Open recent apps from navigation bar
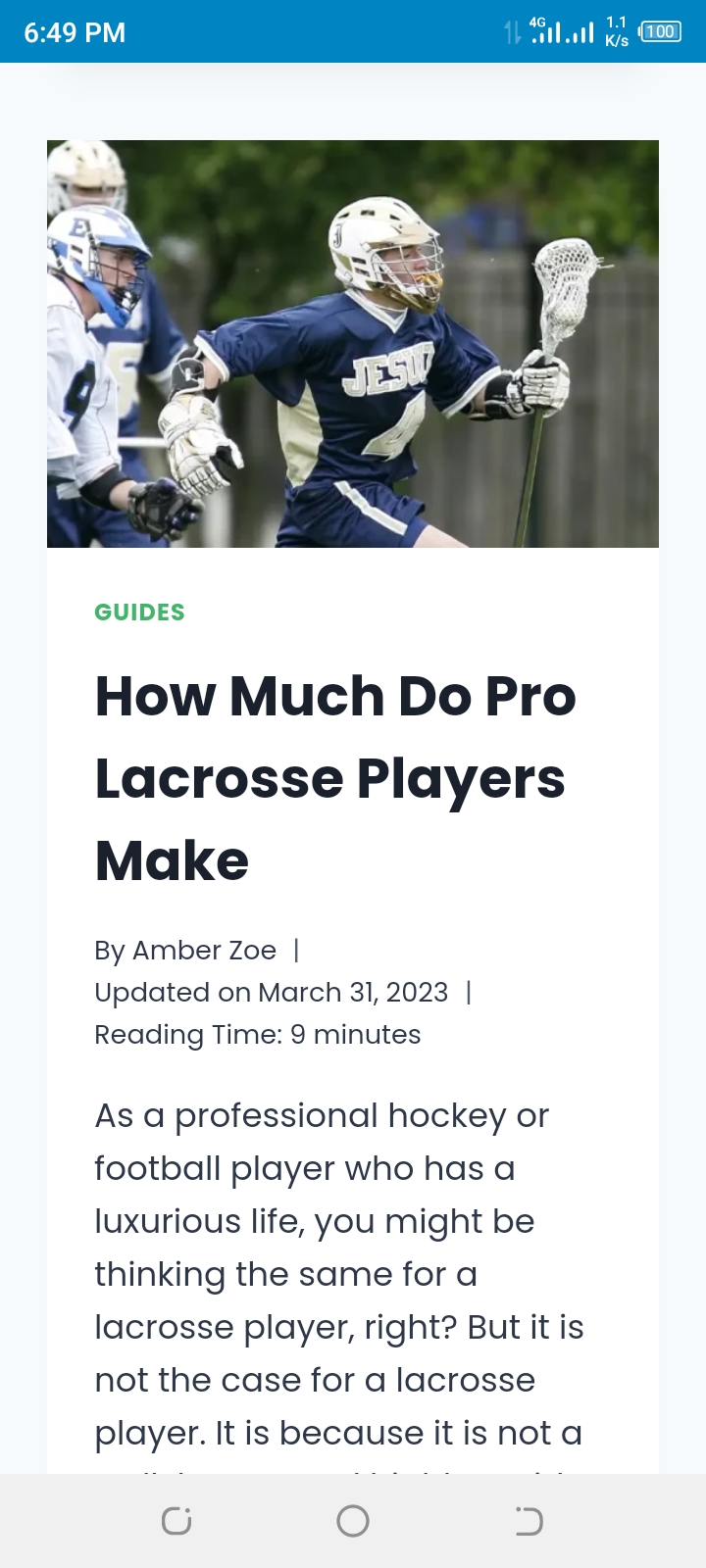 click(176, 1521)
